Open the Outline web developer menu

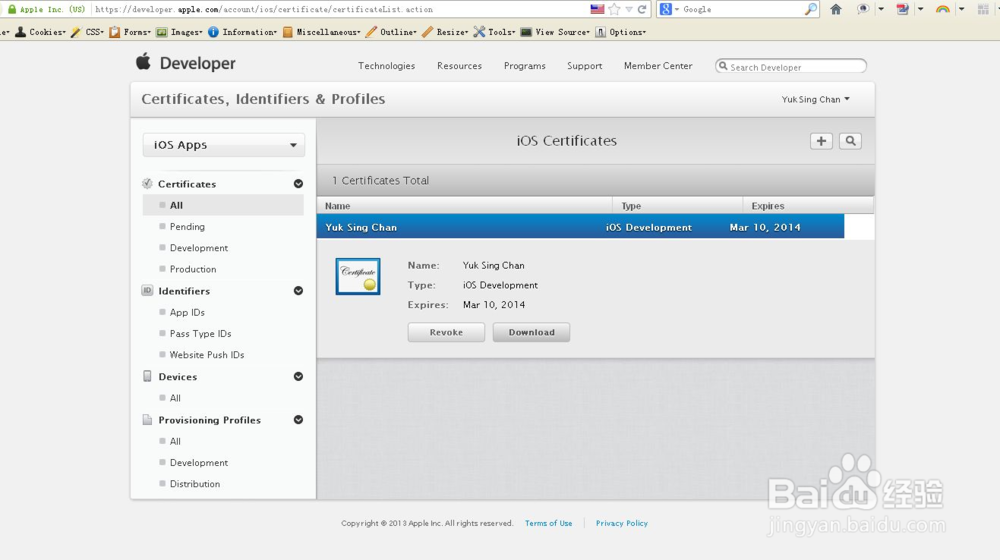(391, 32)
